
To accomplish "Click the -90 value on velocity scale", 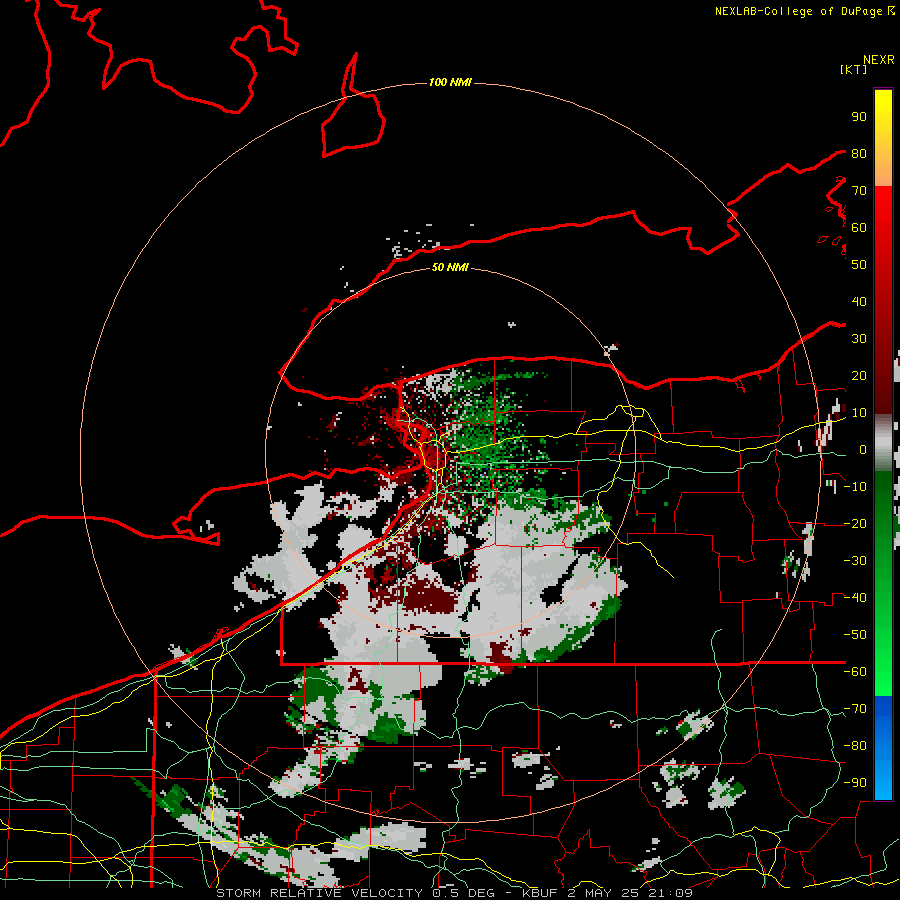I will [x=855, y=783].
